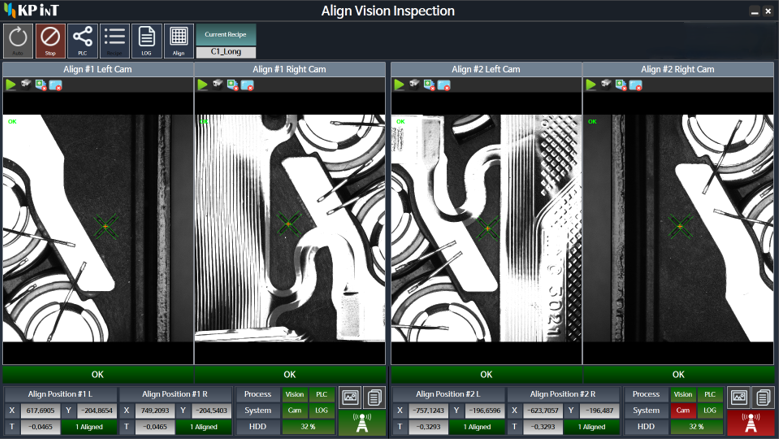
Task: Click camera icon under Align #1 Right Cam
Action: tap(217, 84)
